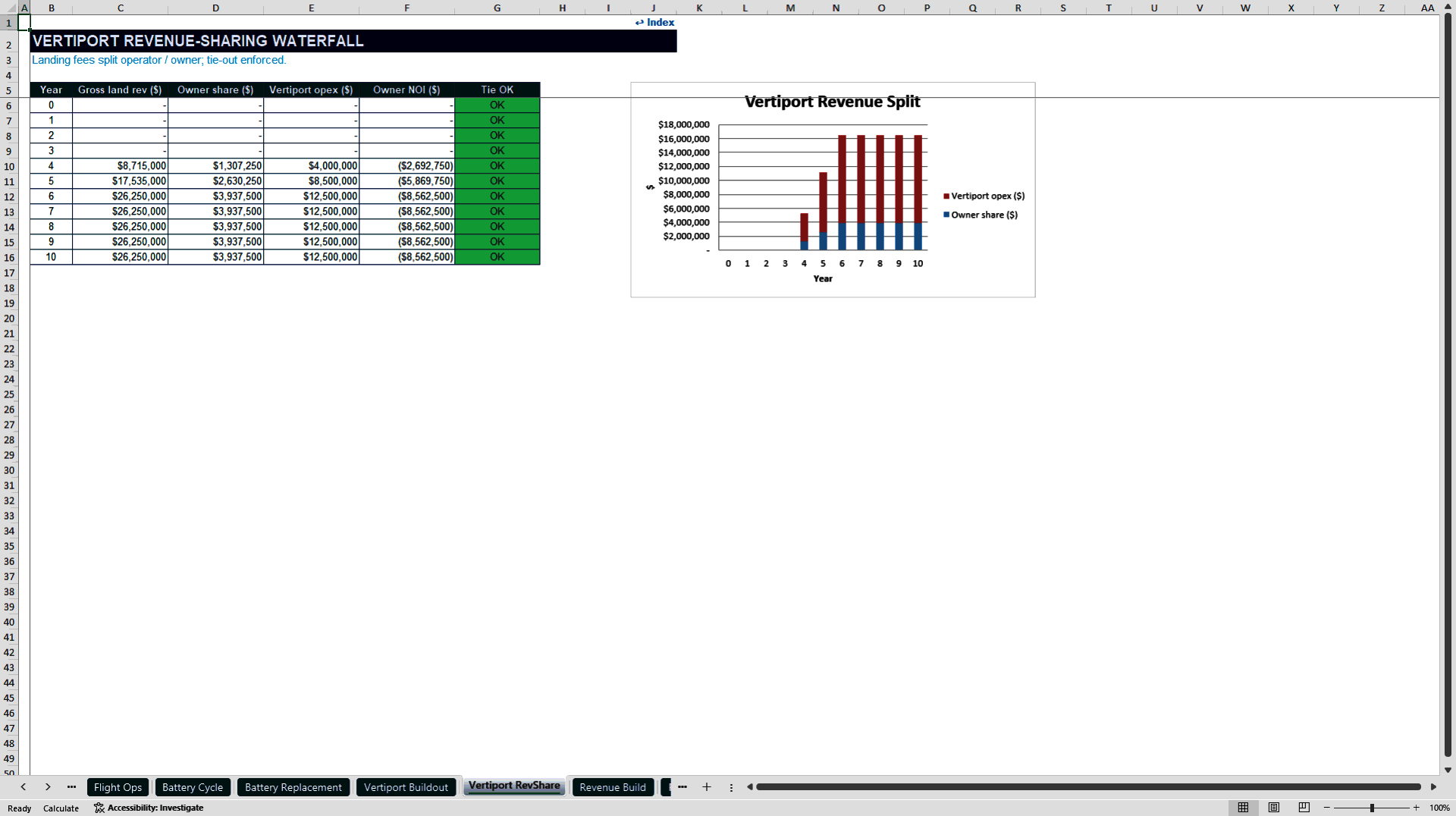Select the Owner NOI ($) header cell
This screenshot has width=1456, height=816.
406,89
